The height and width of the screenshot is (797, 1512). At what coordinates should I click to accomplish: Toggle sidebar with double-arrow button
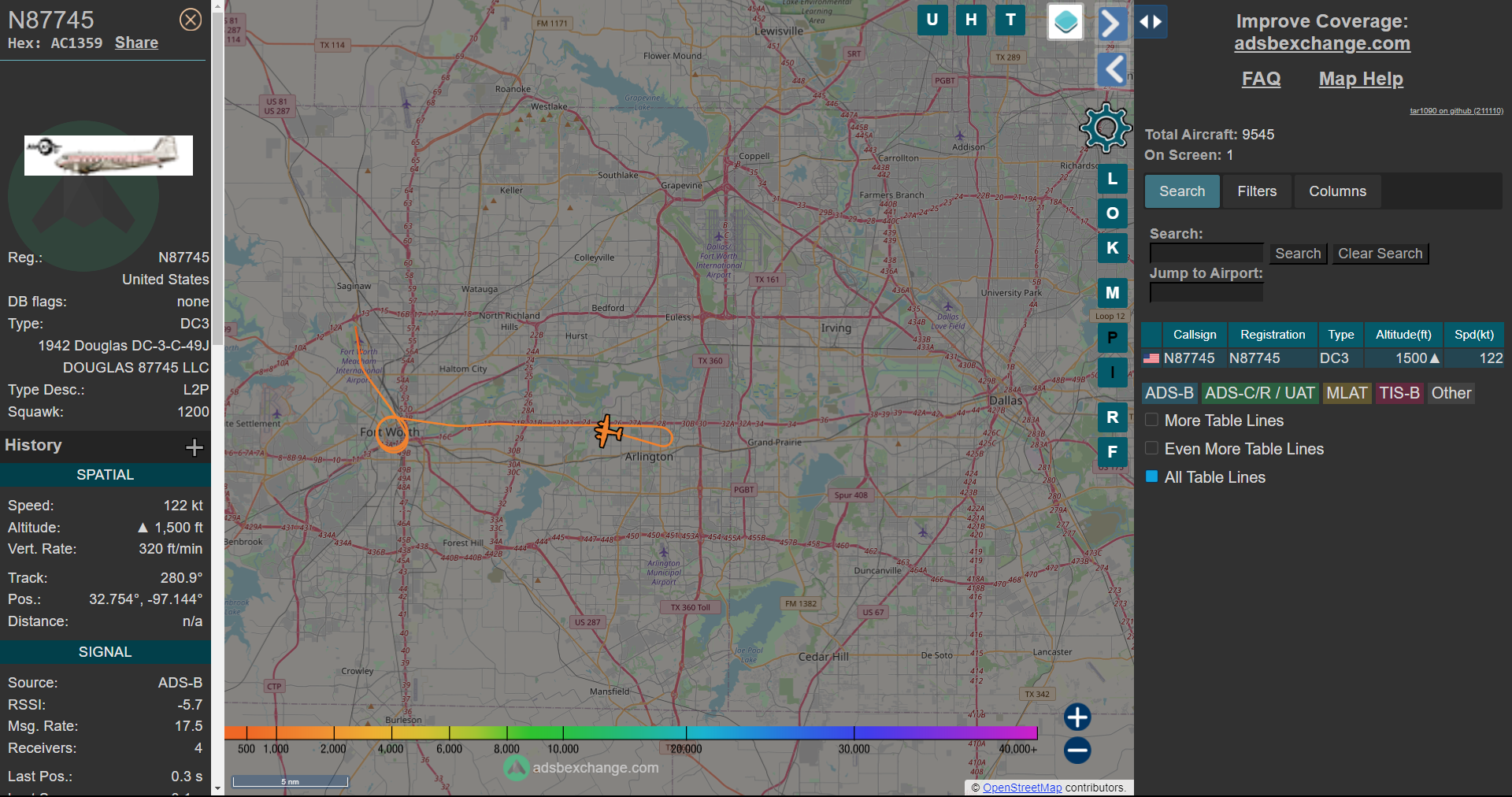[1151, 22]
